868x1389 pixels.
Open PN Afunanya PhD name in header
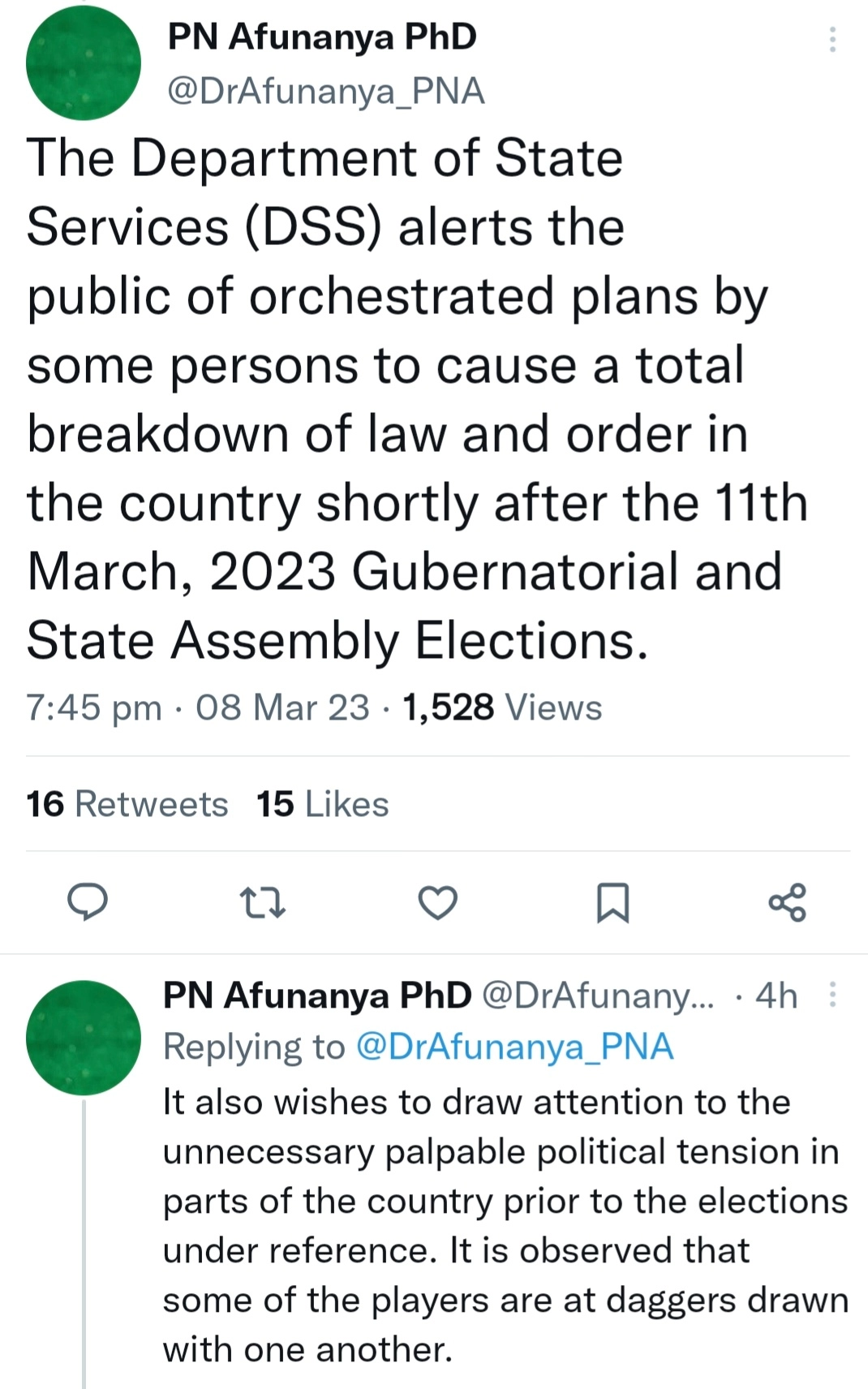coord(322,37)
